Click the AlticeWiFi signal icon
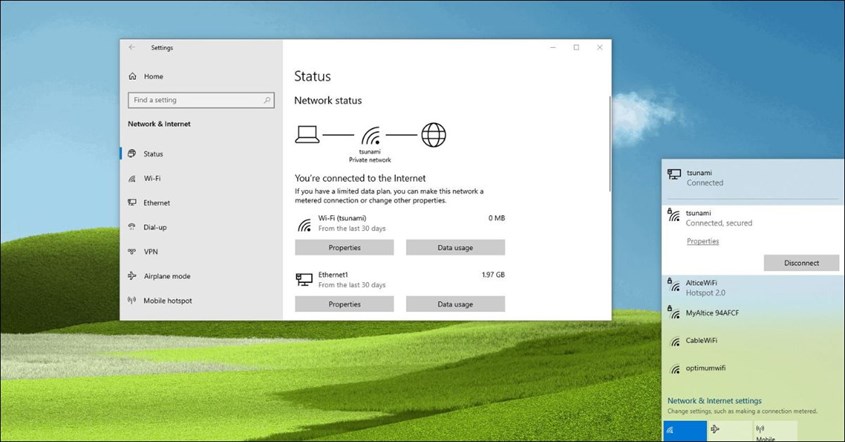 (674, 285)
